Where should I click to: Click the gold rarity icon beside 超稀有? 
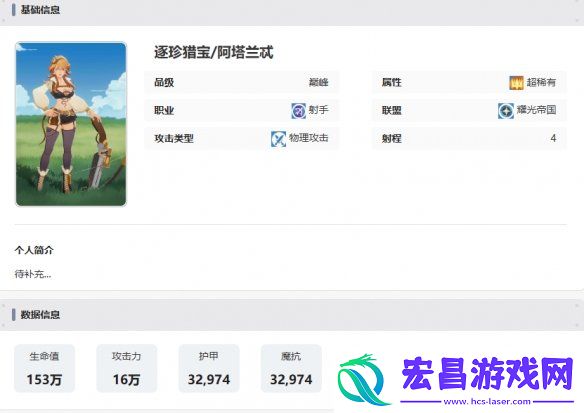(x=516, y=82)
